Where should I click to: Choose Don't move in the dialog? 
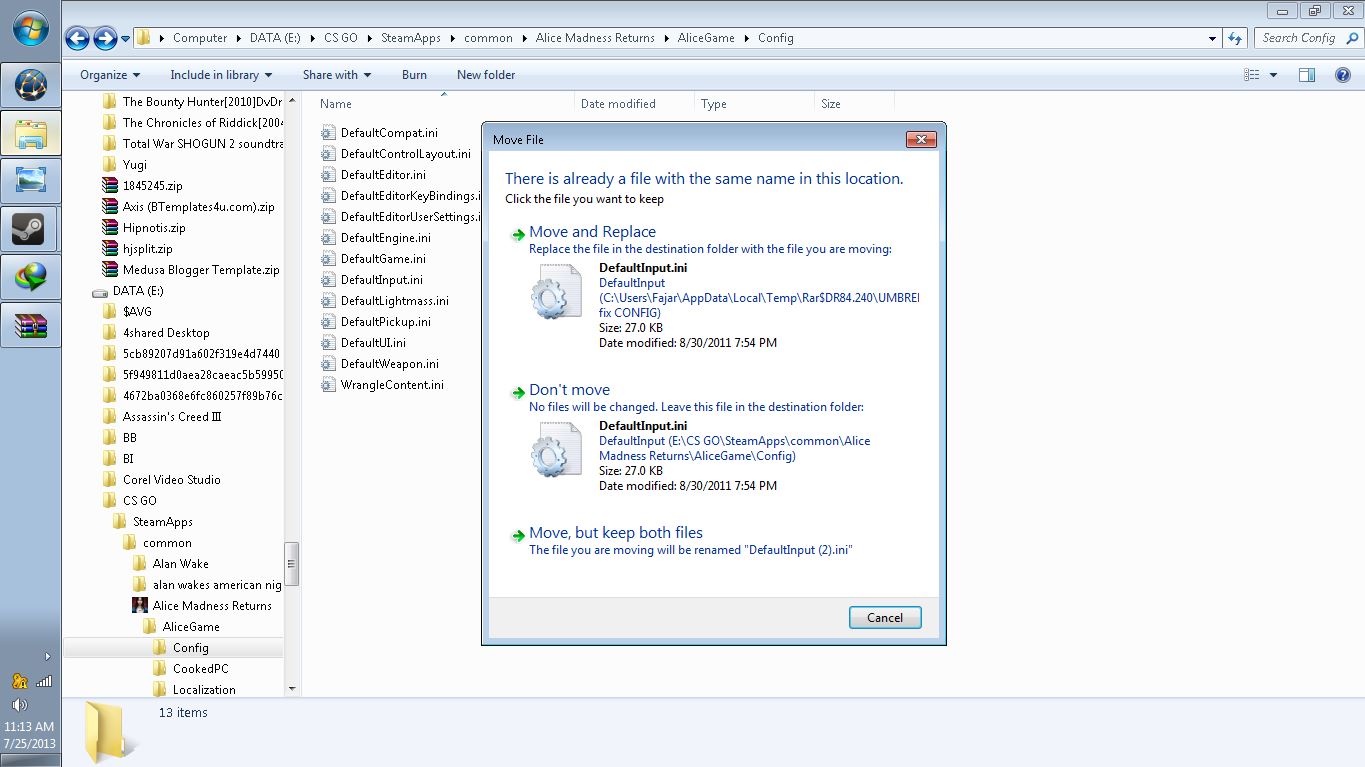(x=569, y=390)
